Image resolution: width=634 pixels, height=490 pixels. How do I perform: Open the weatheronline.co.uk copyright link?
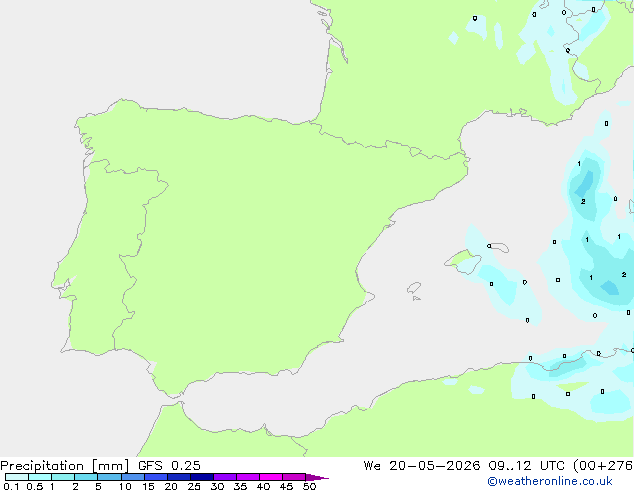point(549,481)
